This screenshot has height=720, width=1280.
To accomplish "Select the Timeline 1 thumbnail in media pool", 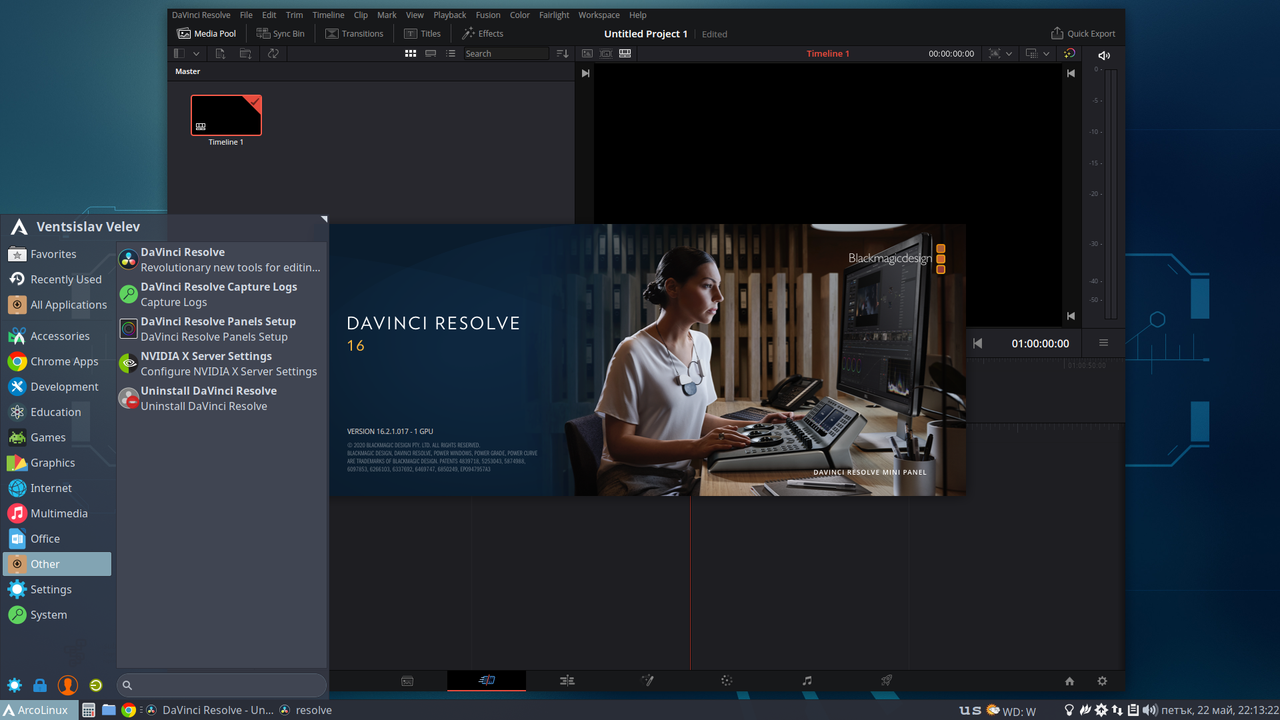I will coord(226,115).
